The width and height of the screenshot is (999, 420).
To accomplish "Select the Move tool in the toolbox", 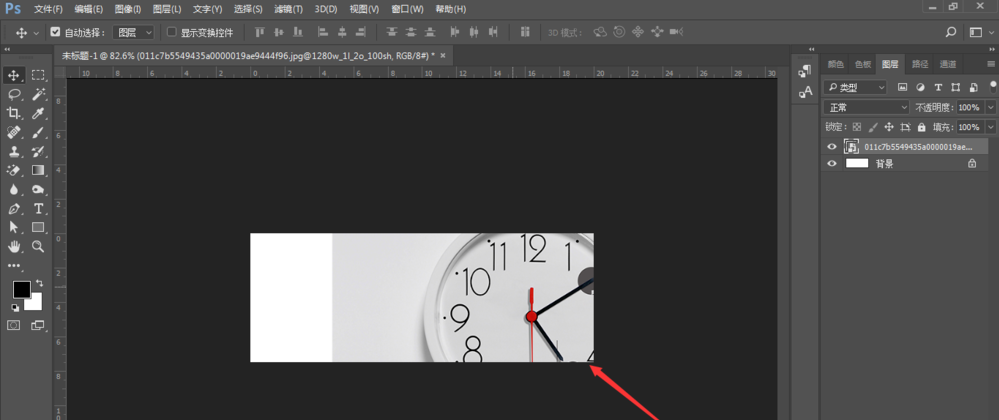I will pyautogui.click(x=13, y=75).
